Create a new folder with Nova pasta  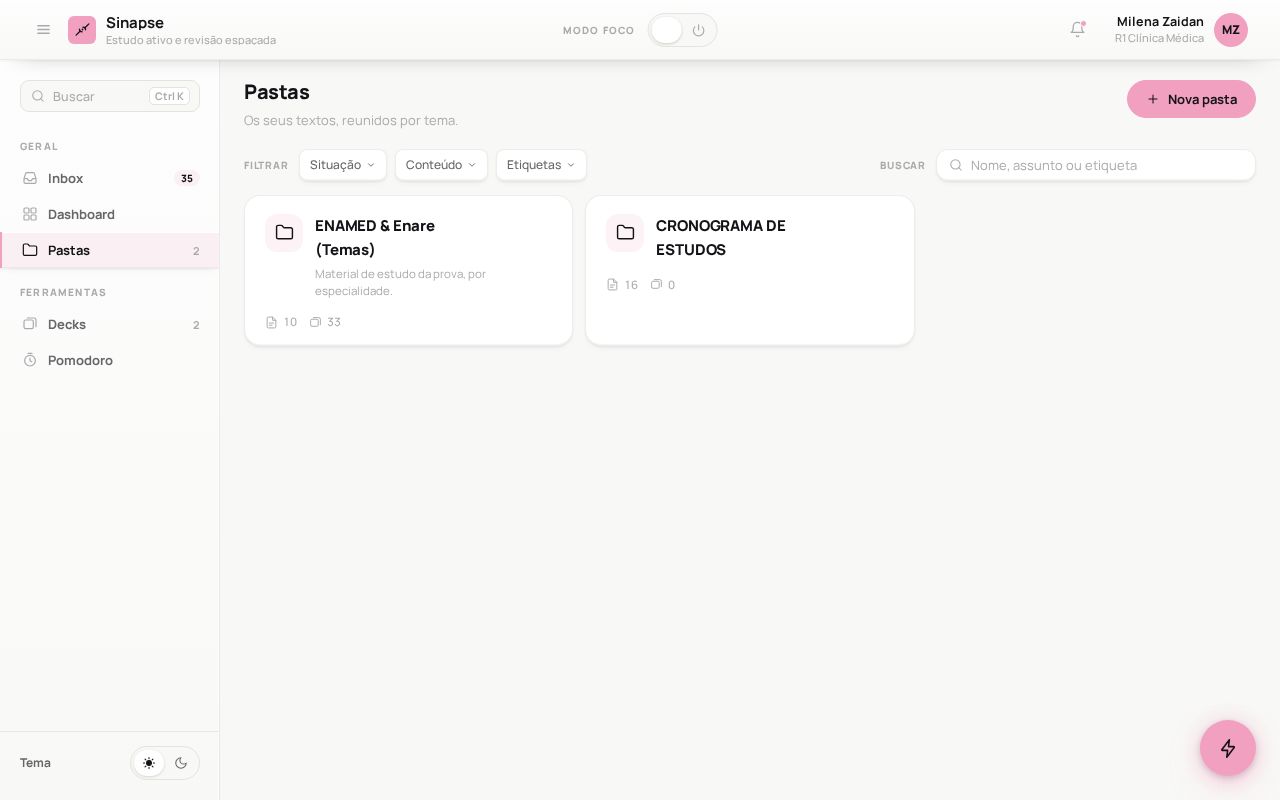1191,99
